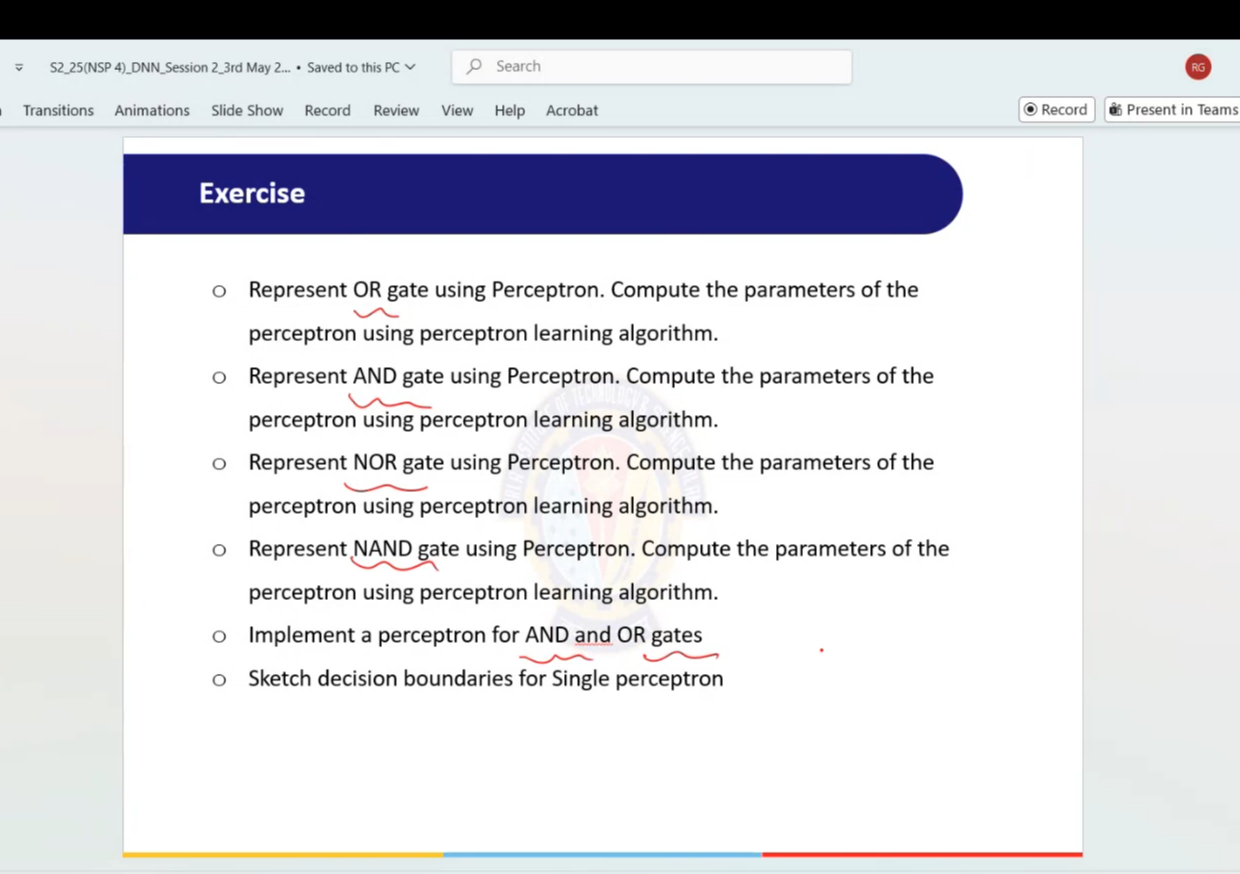Open the Animations ribbon tab
Screen dimensions: 1240x874
(152, 110)
